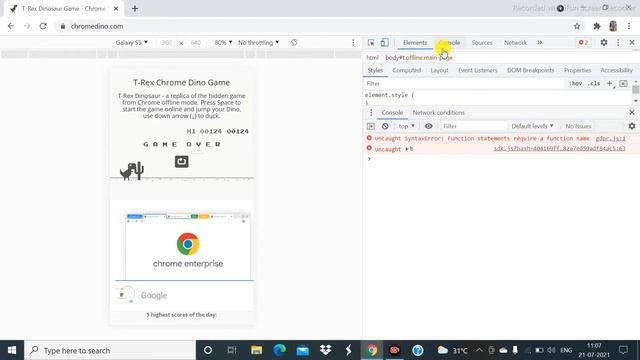The width and height of the screenshot is (640, 360).
Task: Close the console drawer
Action: tap(632, 113)
